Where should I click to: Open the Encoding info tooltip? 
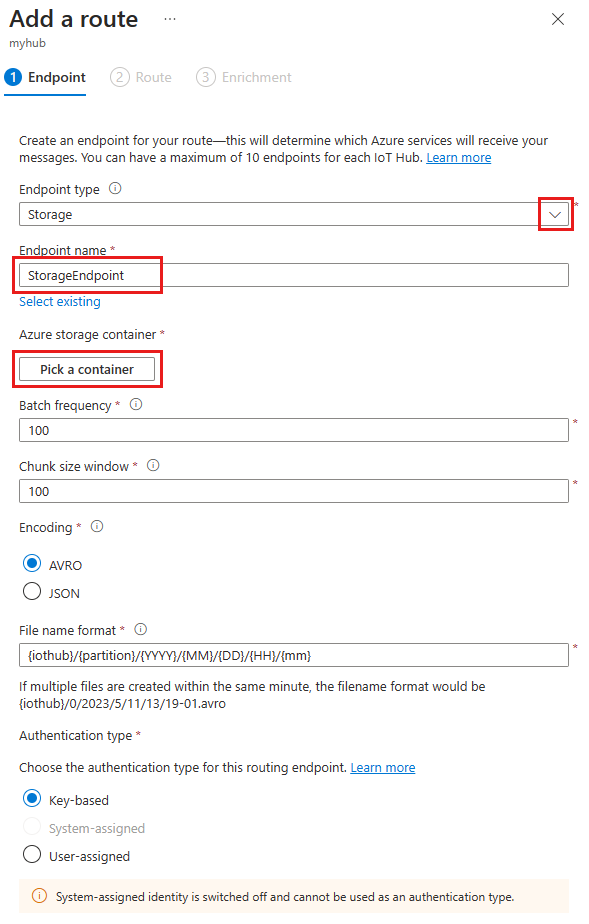96,527
